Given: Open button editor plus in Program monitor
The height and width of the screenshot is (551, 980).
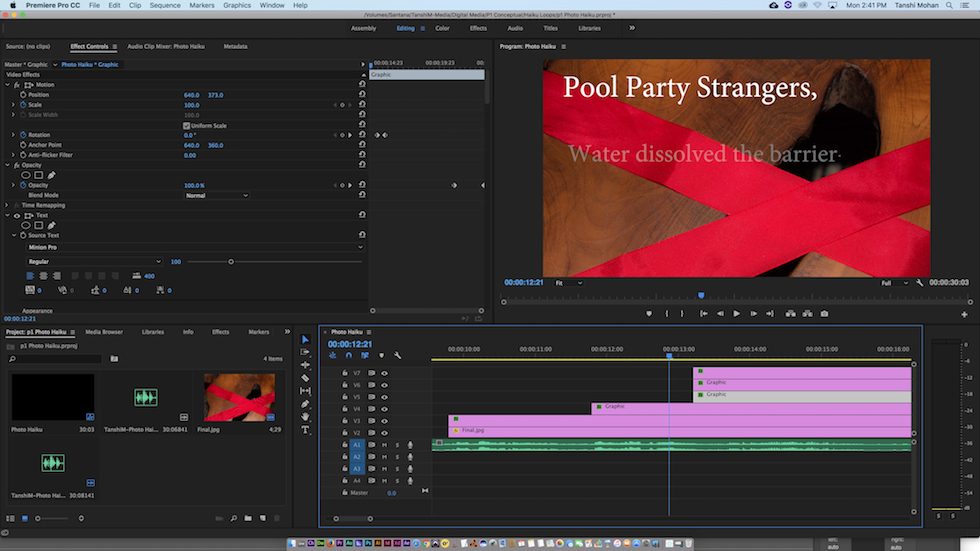Looking at the screenshot, I should pyautogui.click(x=964, y=314).
